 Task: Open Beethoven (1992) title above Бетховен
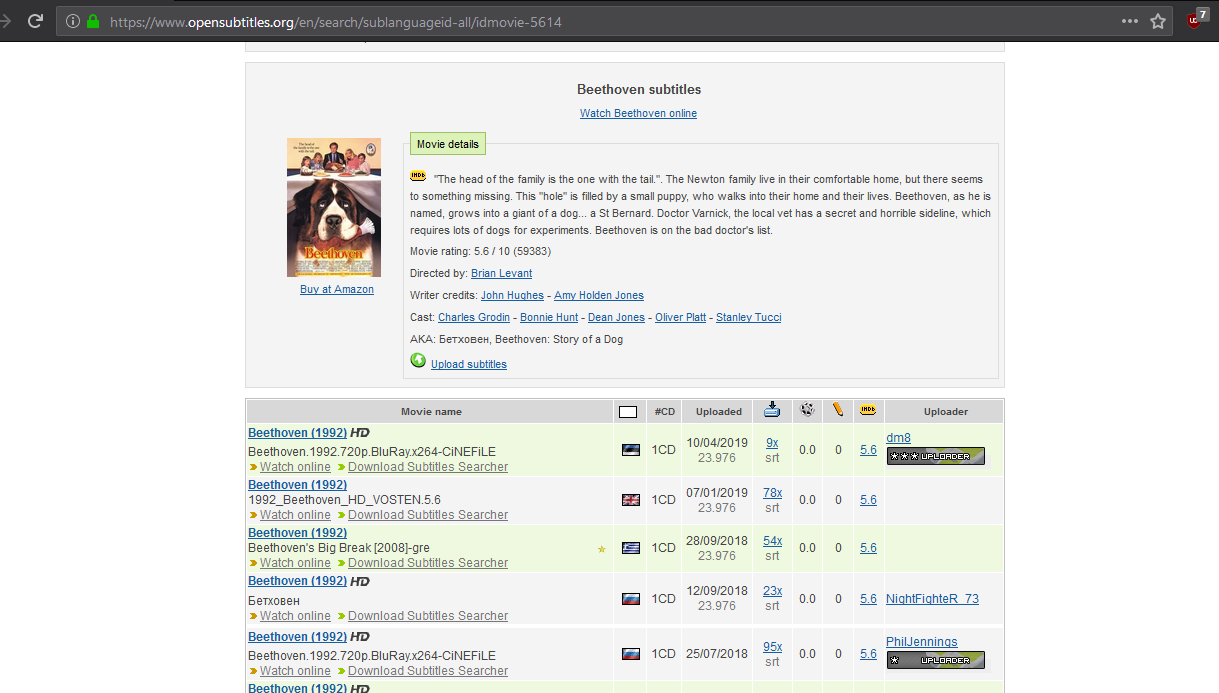coord(297,581)
